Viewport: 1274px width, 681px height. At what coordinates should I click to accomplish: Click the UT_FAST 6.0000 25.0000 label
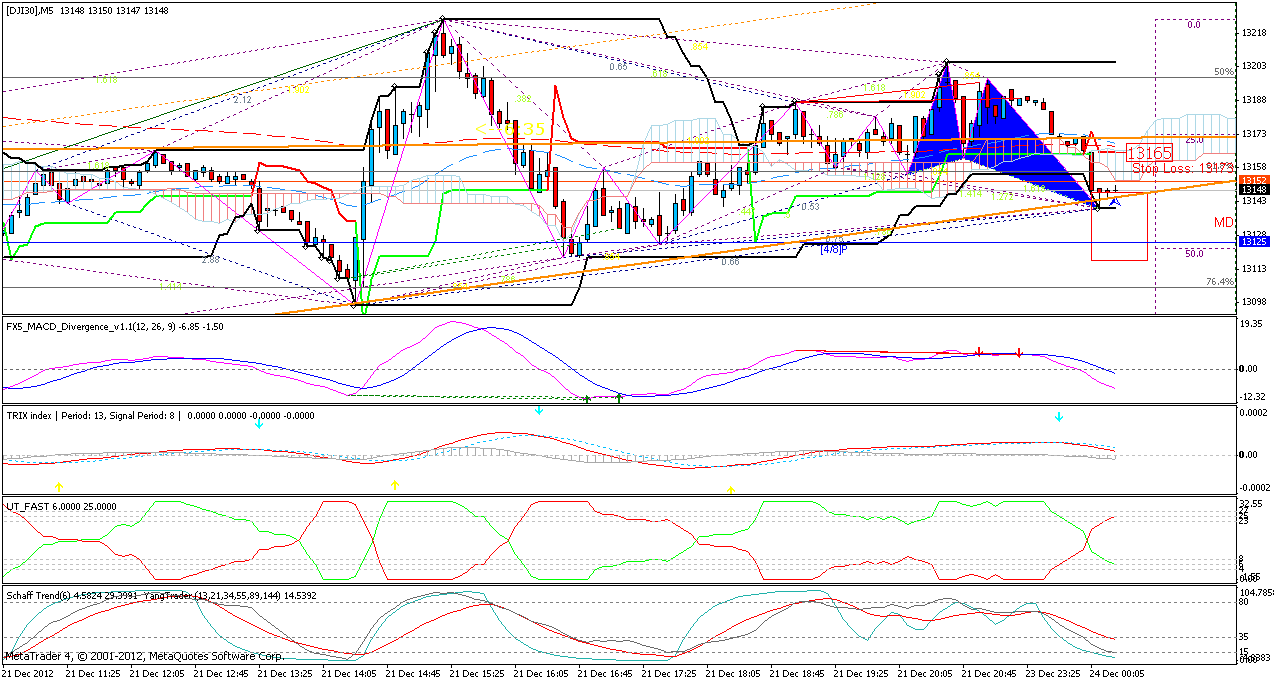click(61, 506)
